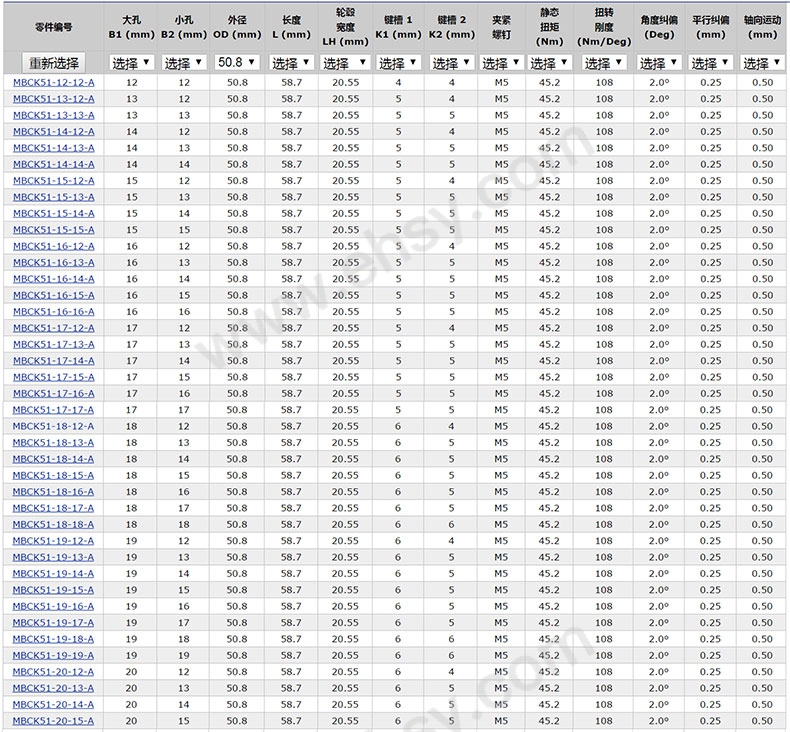Open the 大孔 B1 filter dropdown
Viewport: 790px width, 732px height.
[131, 63]
